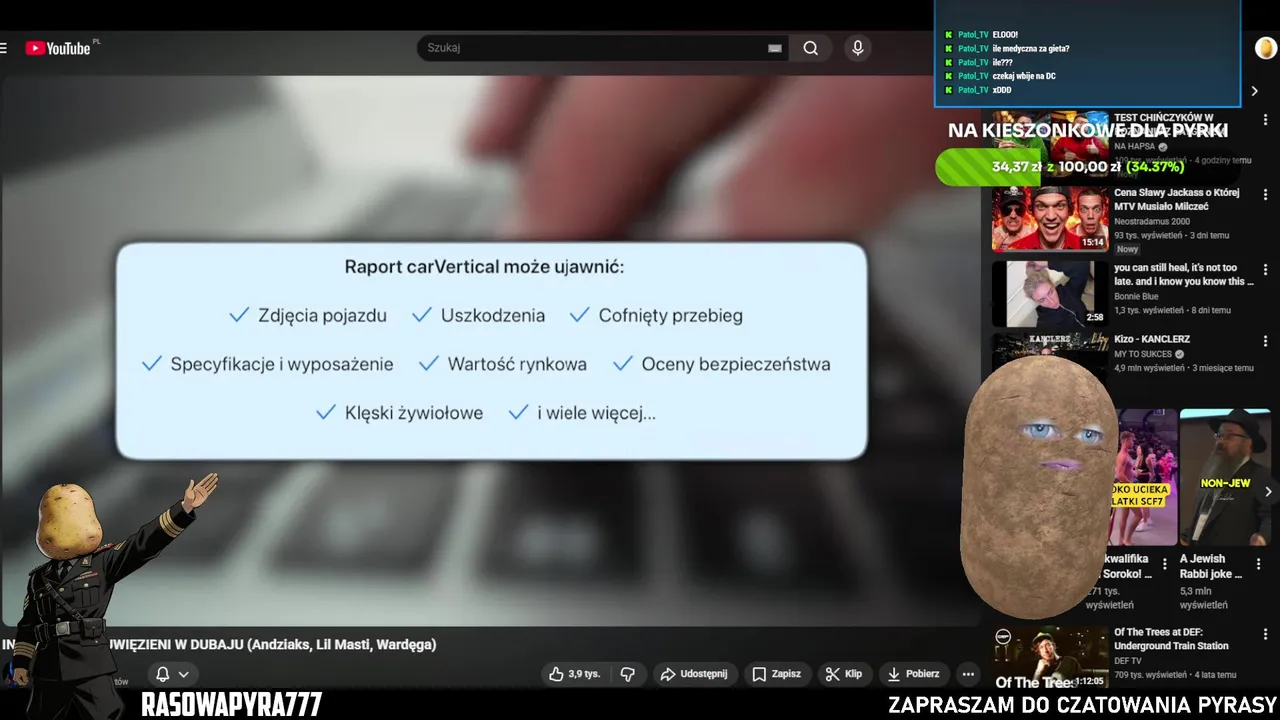
Task: Open 'Of The Trees at DEF: Underground Train Station' title
Action: point(1172,639)
